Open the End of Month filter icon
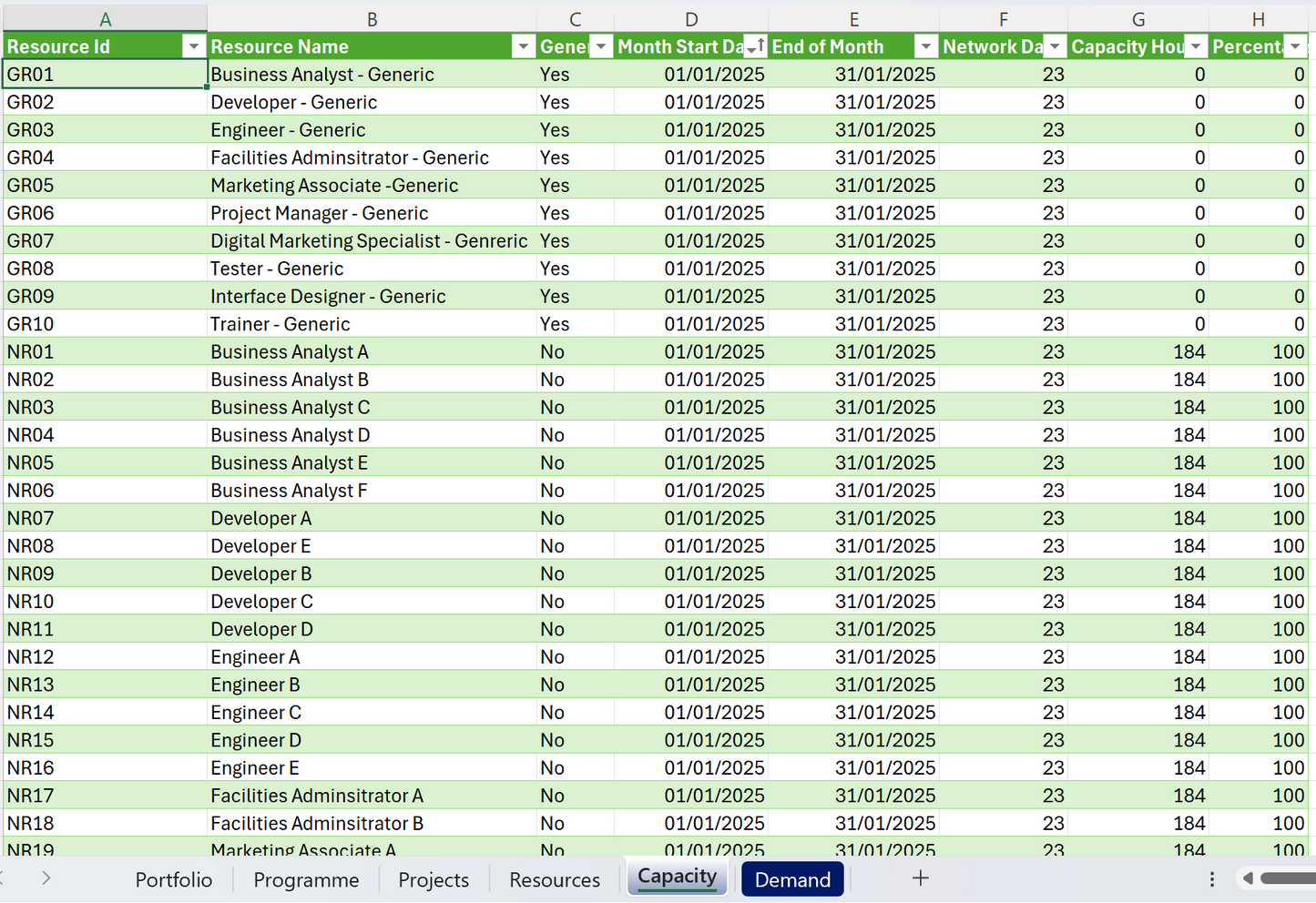1316x903 pixels. tap(925, 46)
